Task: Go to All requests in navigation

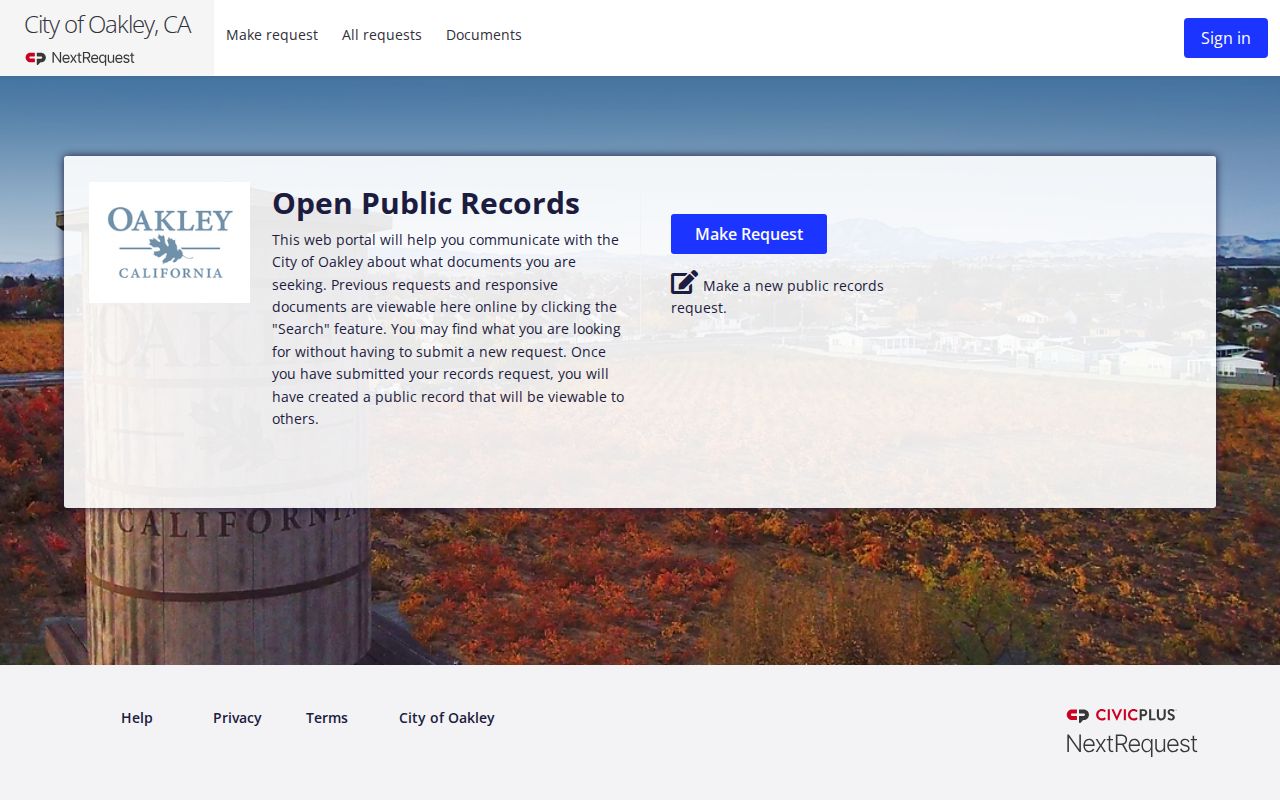Action: click(382, 35)
